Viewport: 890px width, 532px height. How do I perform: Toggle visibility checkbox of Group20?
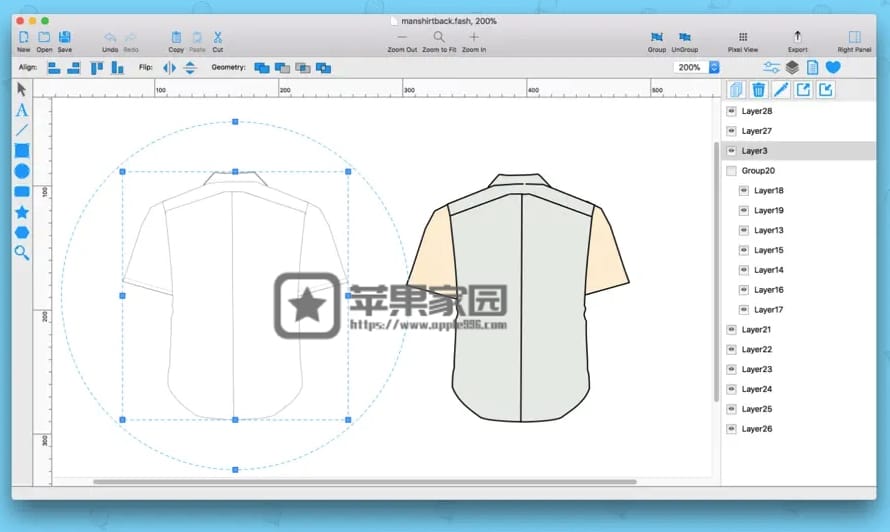coord(731,170)
